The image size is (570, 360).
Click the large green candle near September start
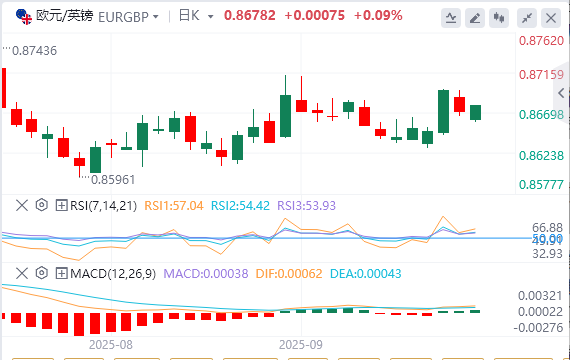click(285, 116)
